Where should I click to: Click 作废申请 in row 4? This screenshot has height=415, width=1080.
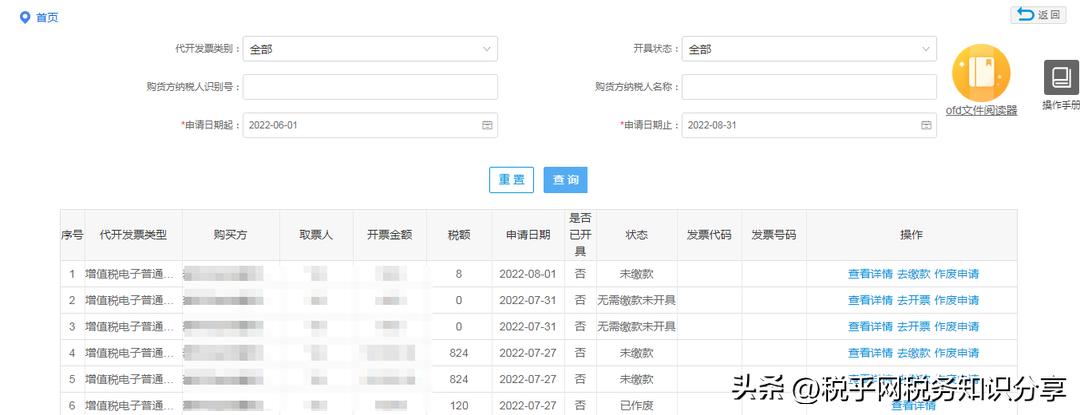[956, 353]
